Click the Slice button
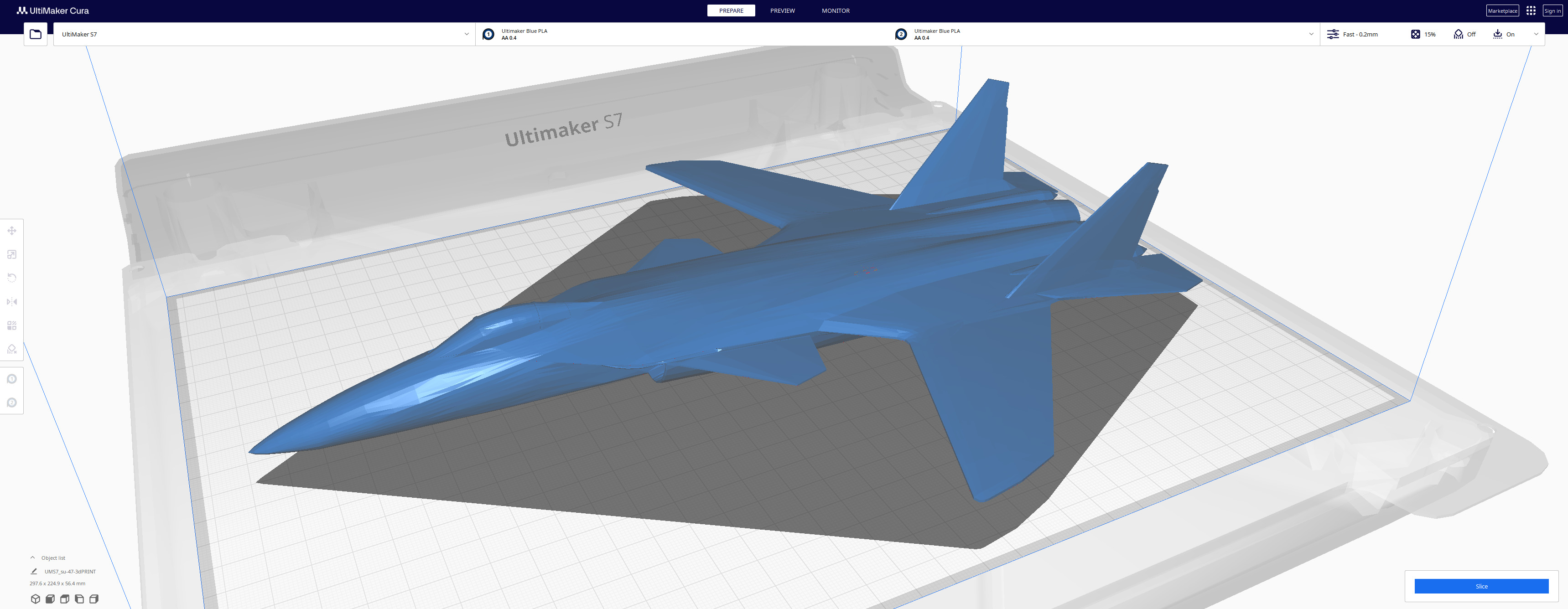Image resolution: width=1568 pixels, height=609 pixels. [1480, 586]
